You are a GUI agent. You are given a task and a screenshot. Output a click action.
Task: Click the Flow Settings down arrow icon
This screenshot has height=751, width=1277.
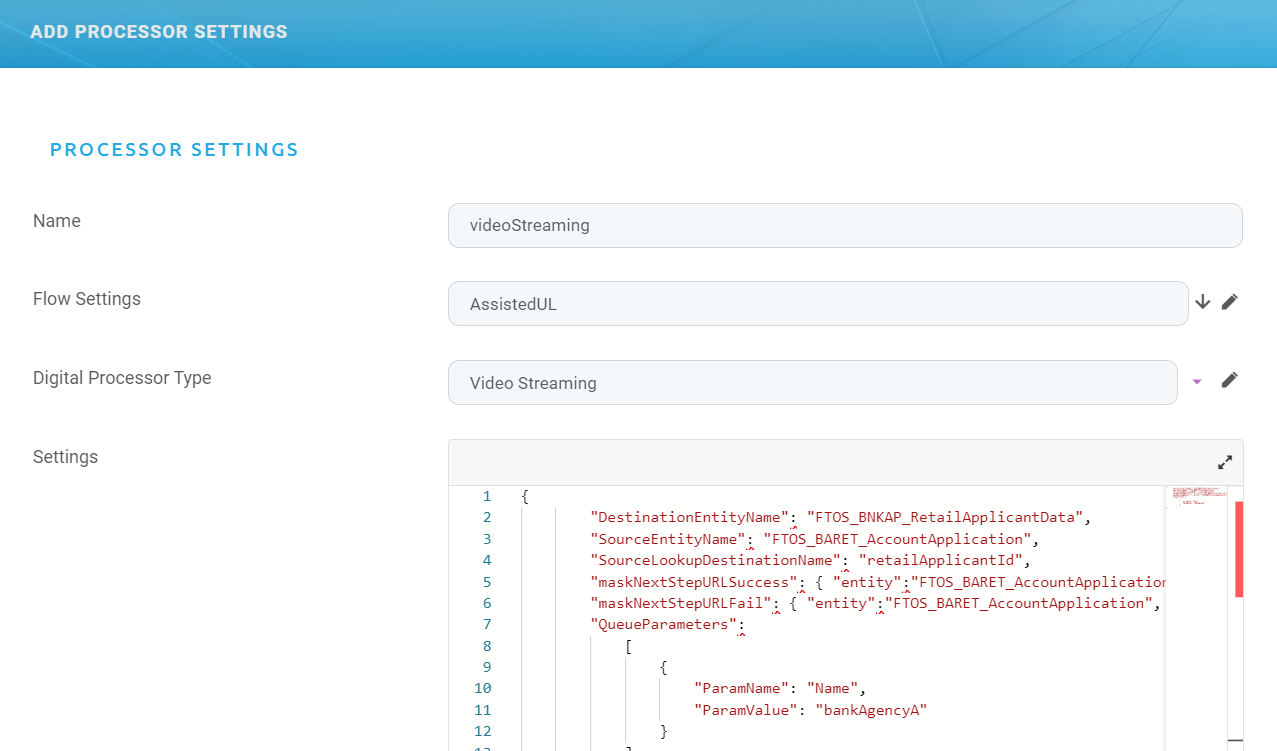pos(1202,302)
